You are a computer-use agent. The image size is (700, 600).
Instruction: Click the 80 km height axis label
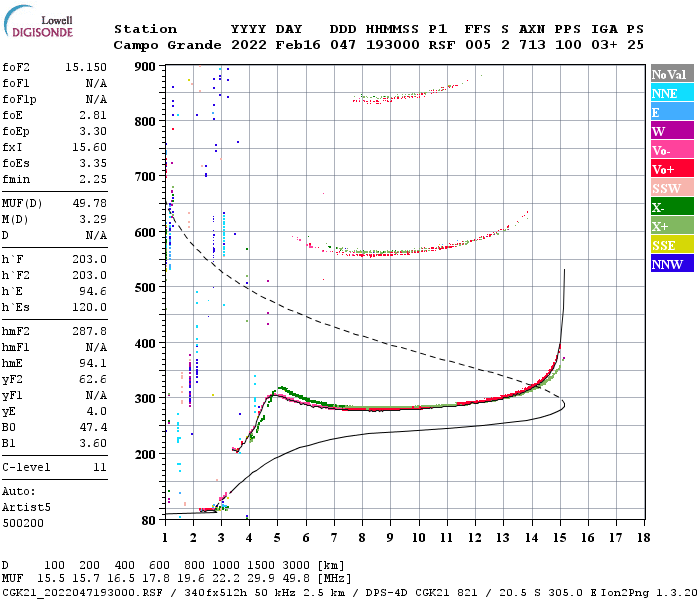(x=148, y=521)
